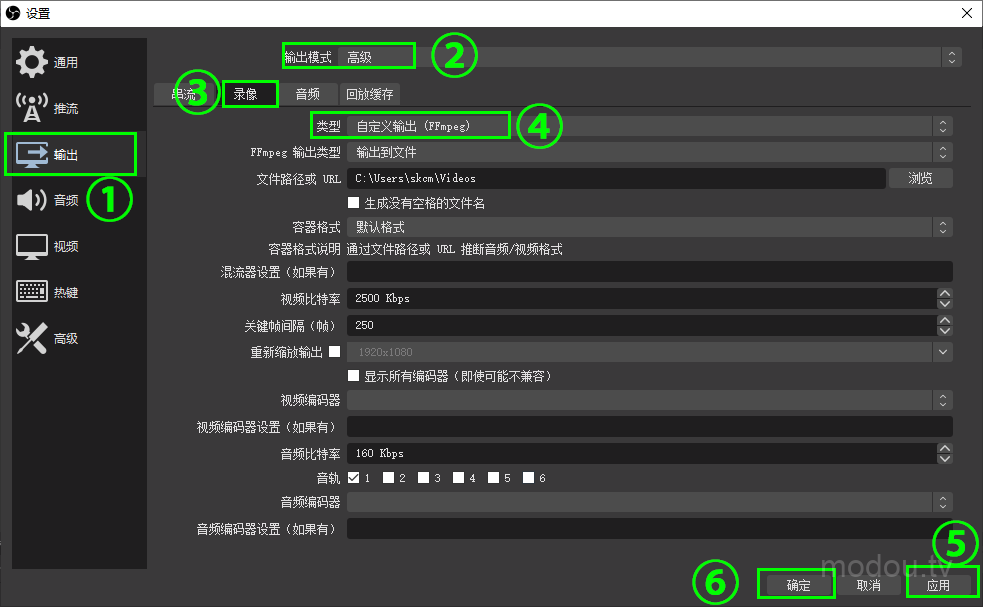The height and width of the screenshot is (607, 983).
Task: Click the Advanced (高级) tools icon
Action: (32, 338)
